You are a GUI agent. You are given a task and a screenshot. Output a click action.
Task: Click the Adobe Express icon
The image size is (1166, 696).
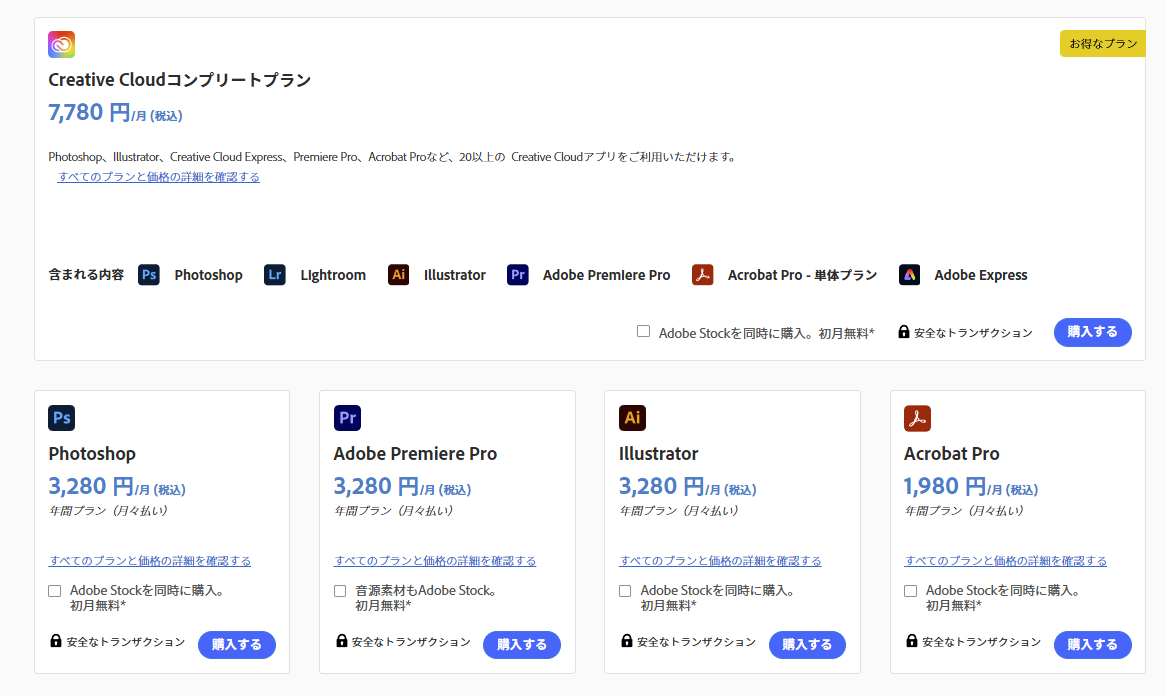(x=909, y=275)
